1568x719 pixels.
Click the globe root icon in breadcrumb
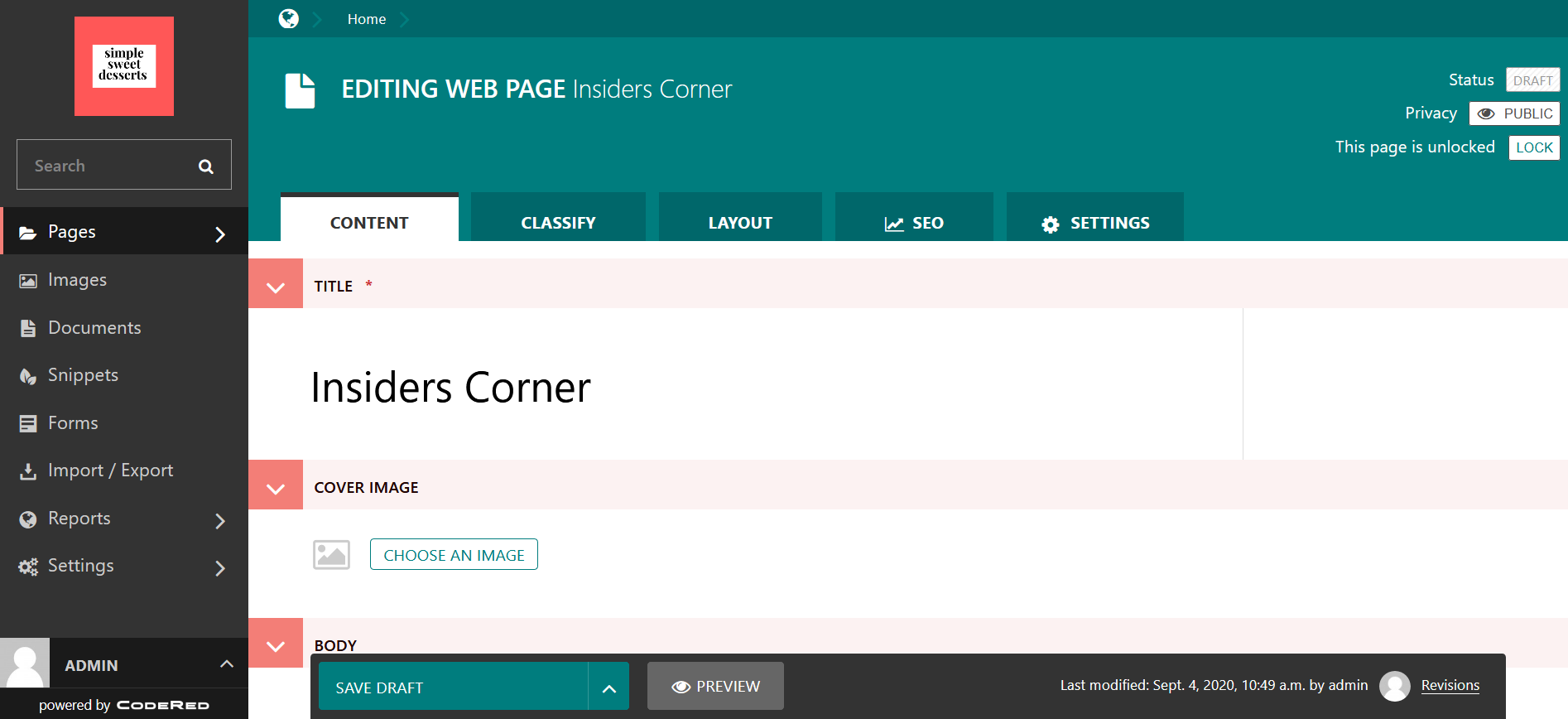288,19
